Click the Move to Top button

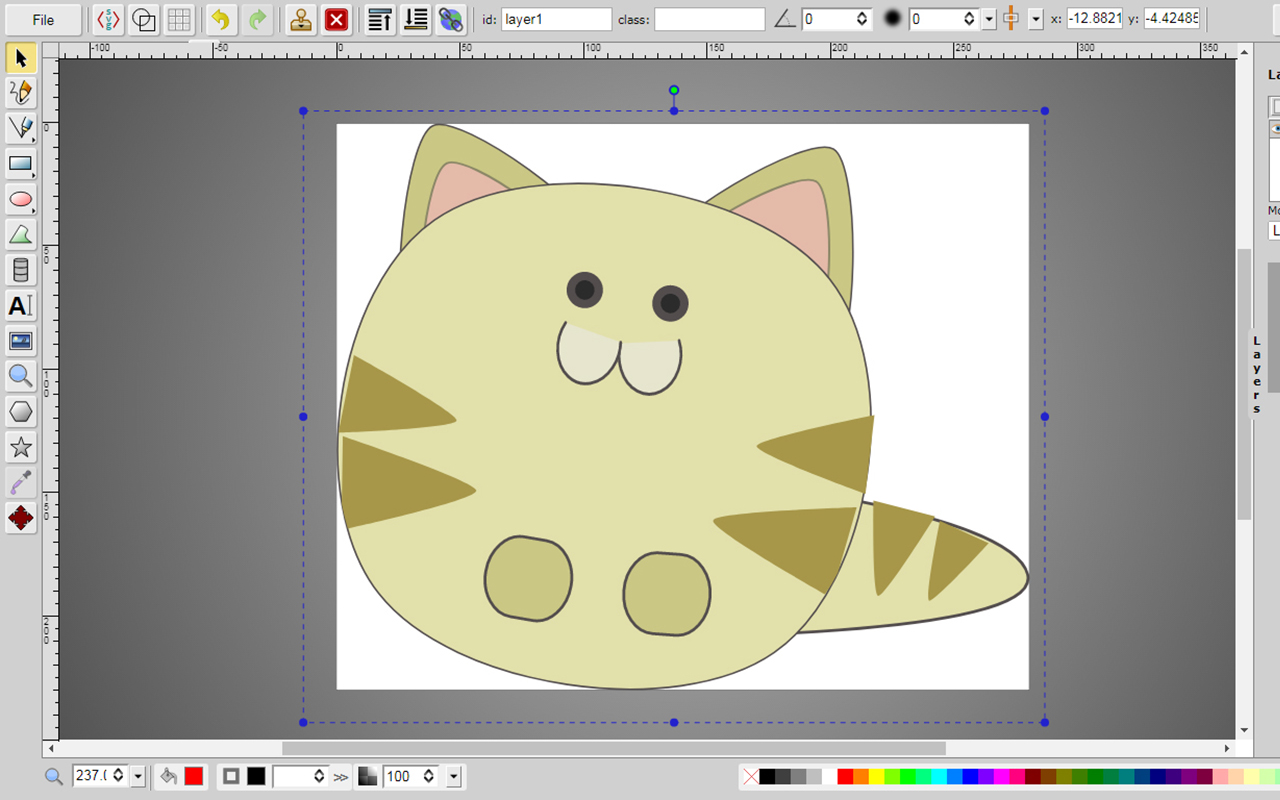tap(380, 19)
